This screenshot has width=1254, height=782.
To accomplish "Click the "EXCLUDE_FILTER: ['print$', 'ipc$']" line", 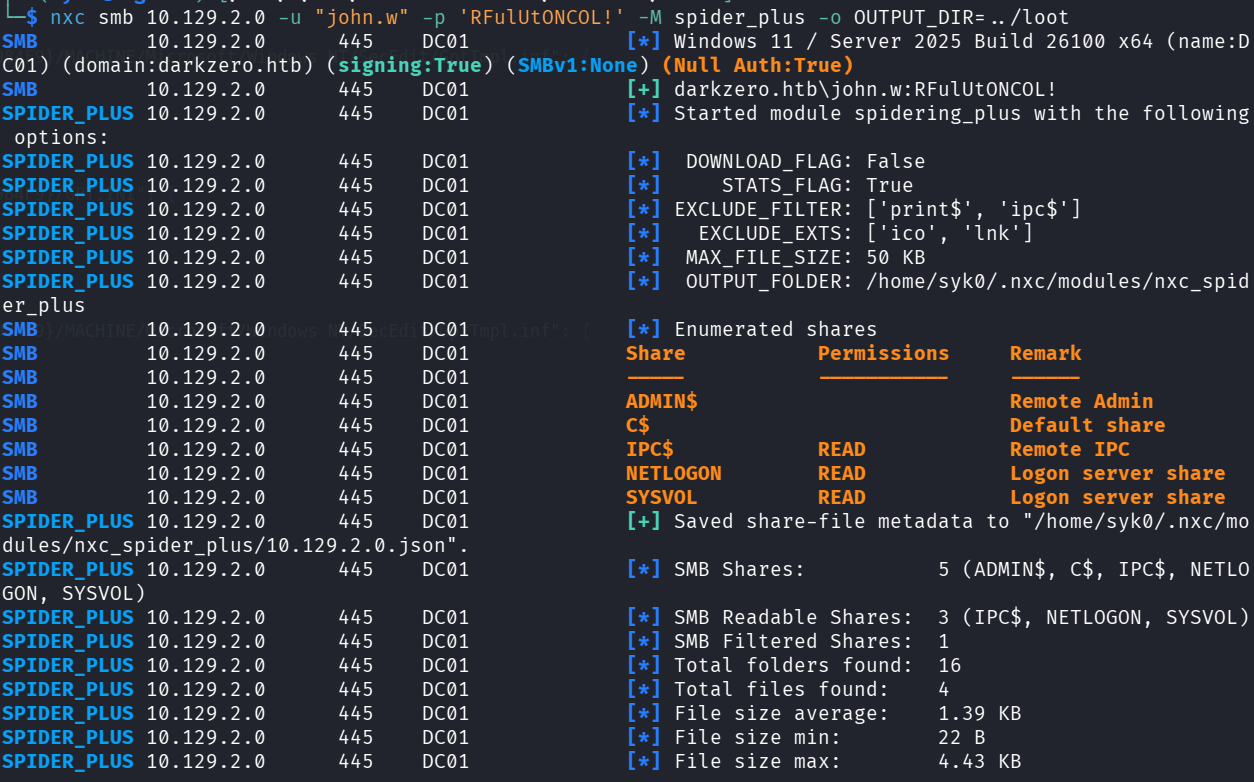I will (x=878, y=209).
